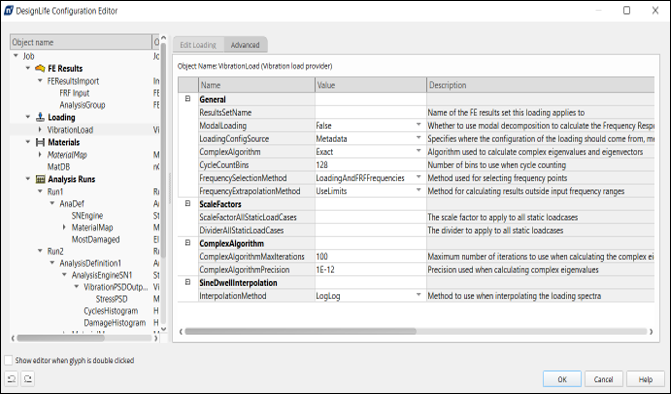Collapse the FEResultsImport node
671x394 pixels.
pos(40,81)
